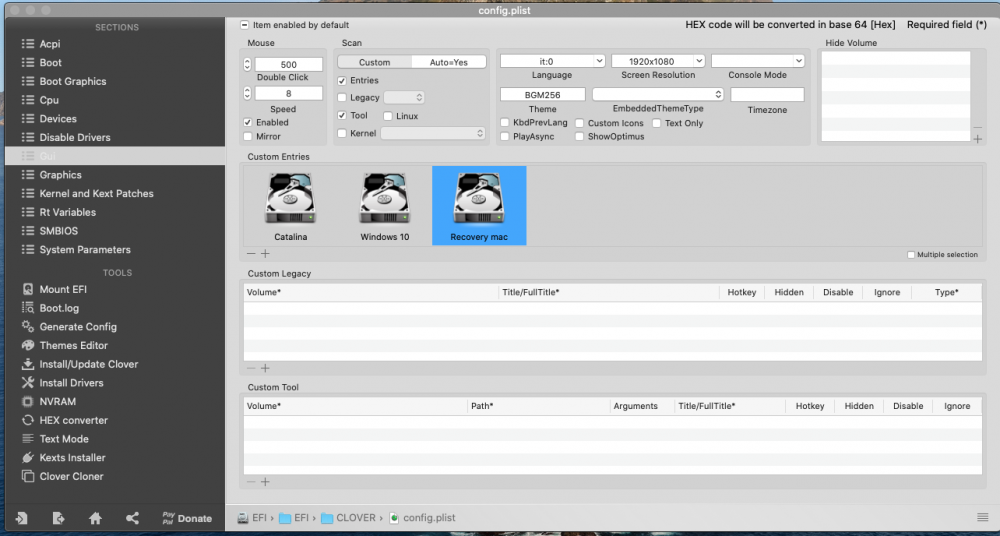Viewport: 1000px width, 536px height.
Task: Open the Legacy scan option dropdown
Action: pos(404,98)
